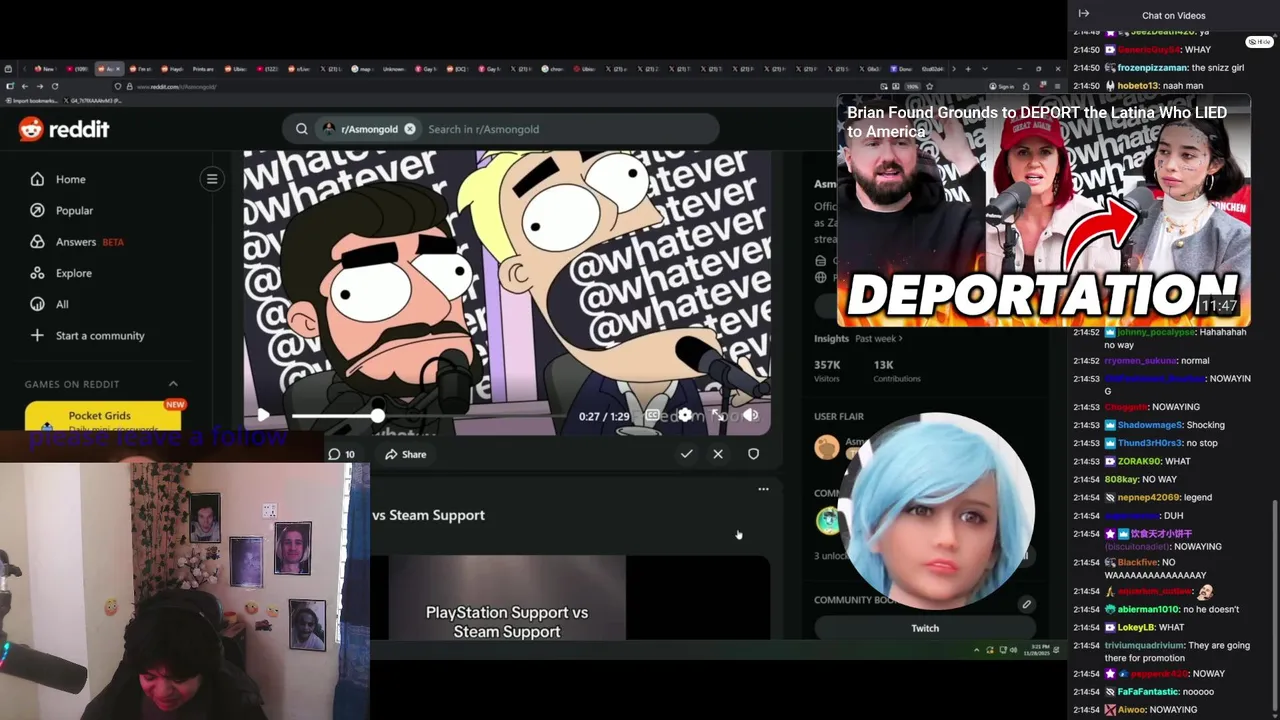Click the browser back arrow

pos(24,86)
